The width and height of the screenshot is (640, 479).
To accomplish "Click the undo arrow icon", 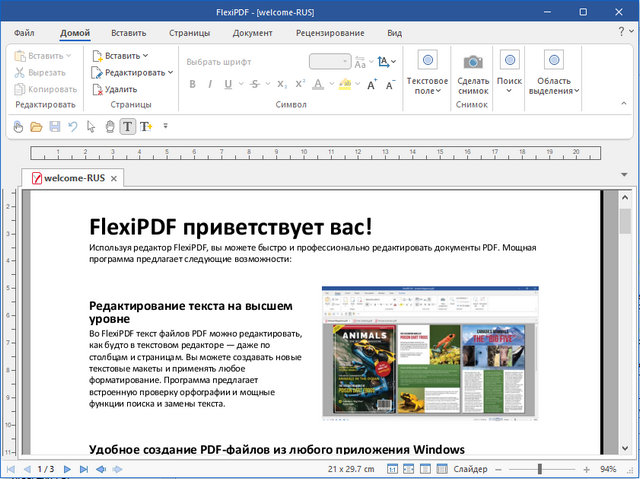I will point(72,126).
